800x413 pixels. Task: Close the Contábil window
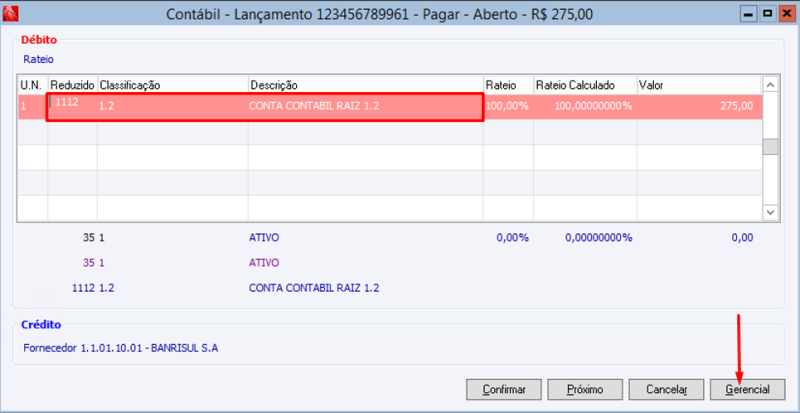click(x=785, y=14)
